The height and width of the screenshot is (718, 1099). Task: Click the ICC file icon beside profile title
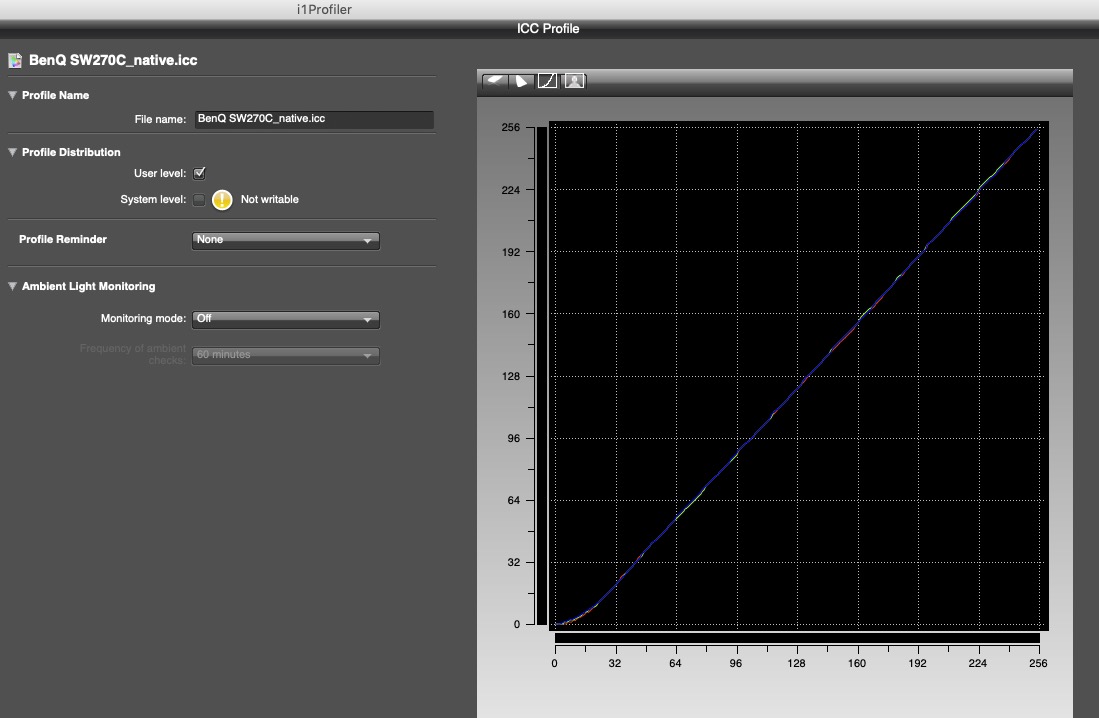pos(15,60)
